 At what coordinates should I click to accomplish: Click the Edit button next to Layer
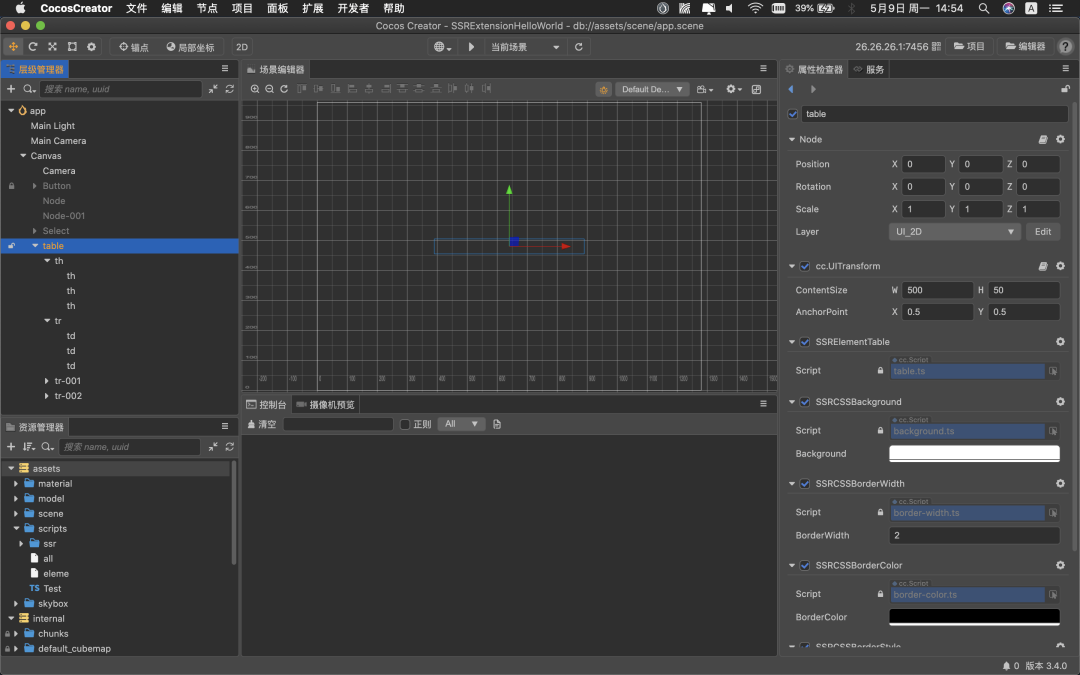1042,232
